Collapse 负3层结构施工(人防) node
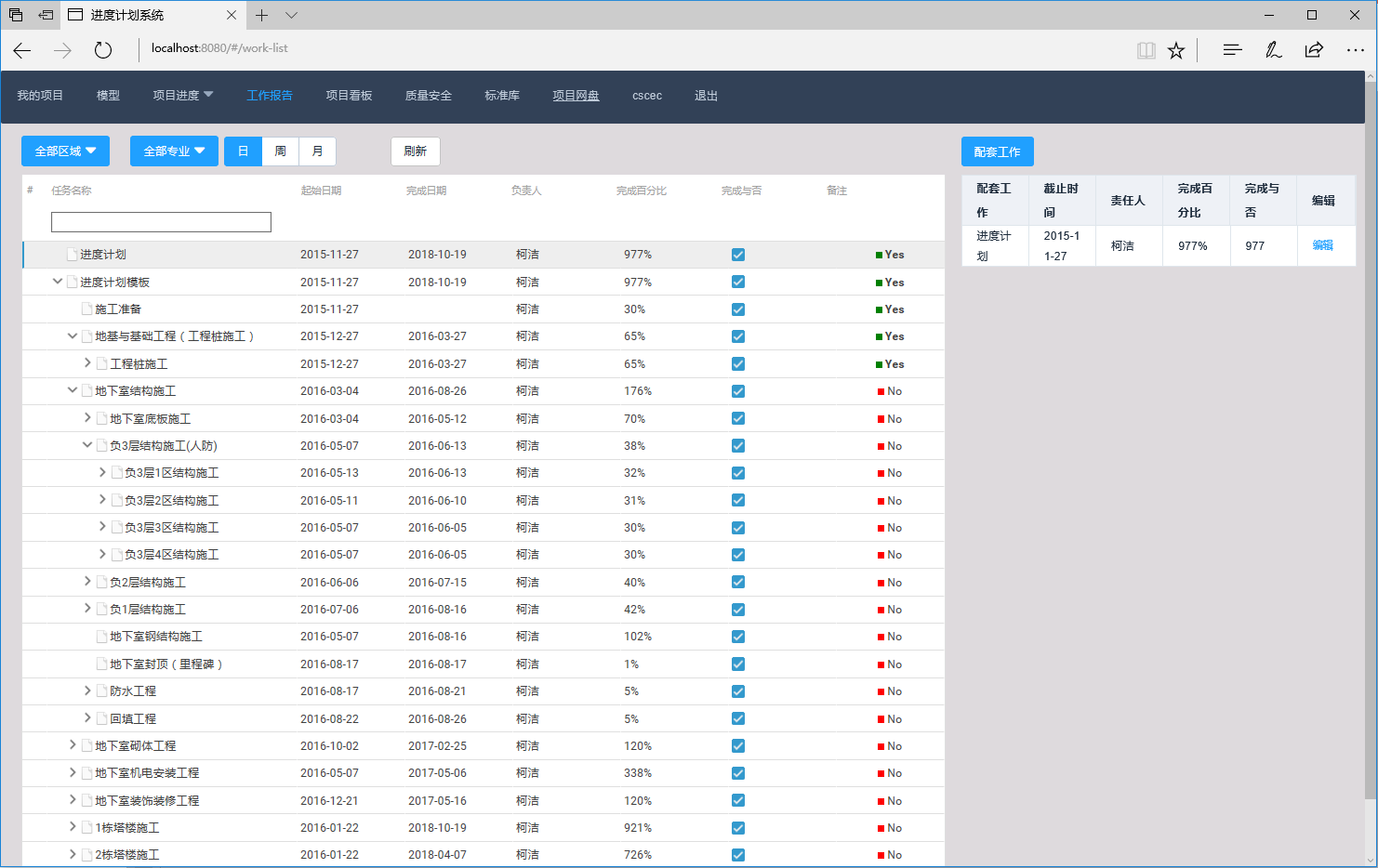The image size is (1378, 868). click(87, 445)
